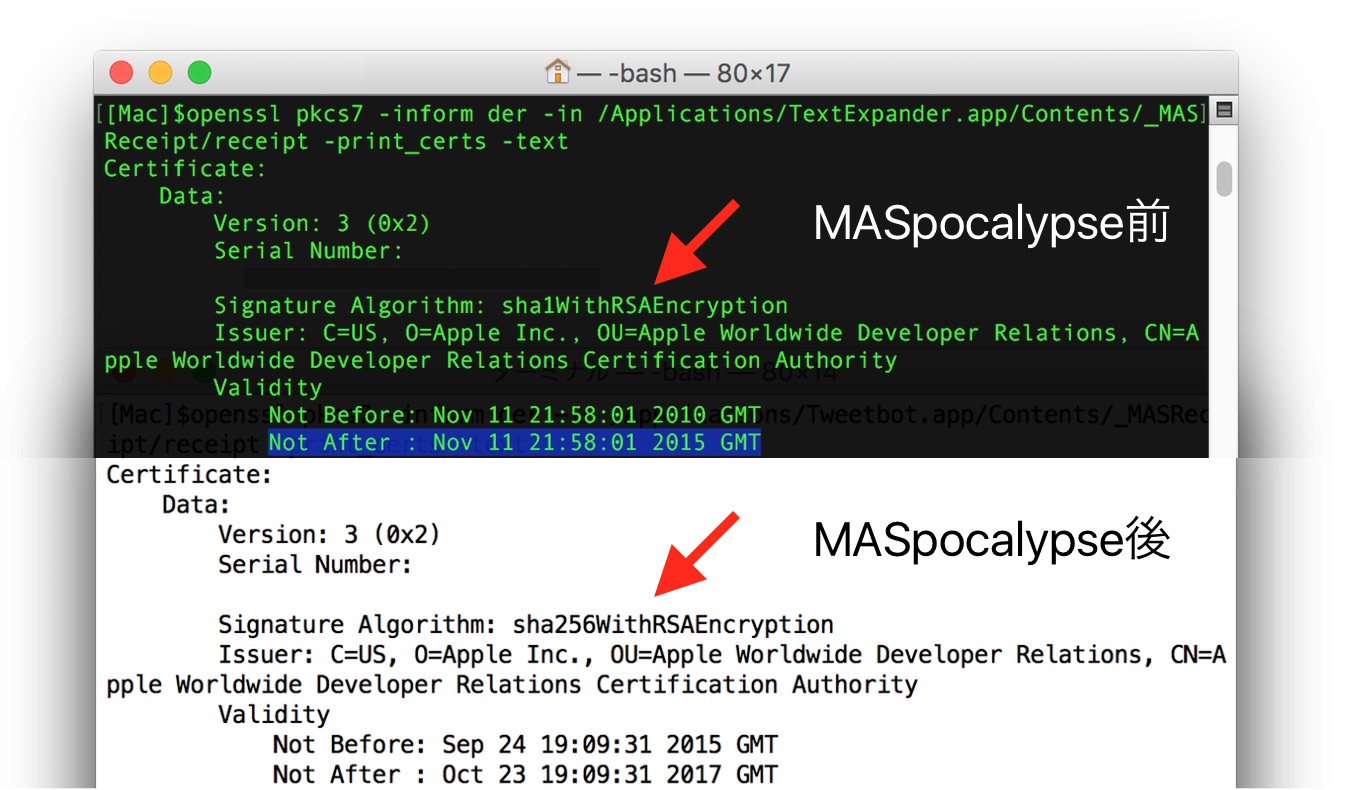Click green 'Certificate:' in the dark terminal
This screenshot has width=1364, height=790.
coord(185,168)
